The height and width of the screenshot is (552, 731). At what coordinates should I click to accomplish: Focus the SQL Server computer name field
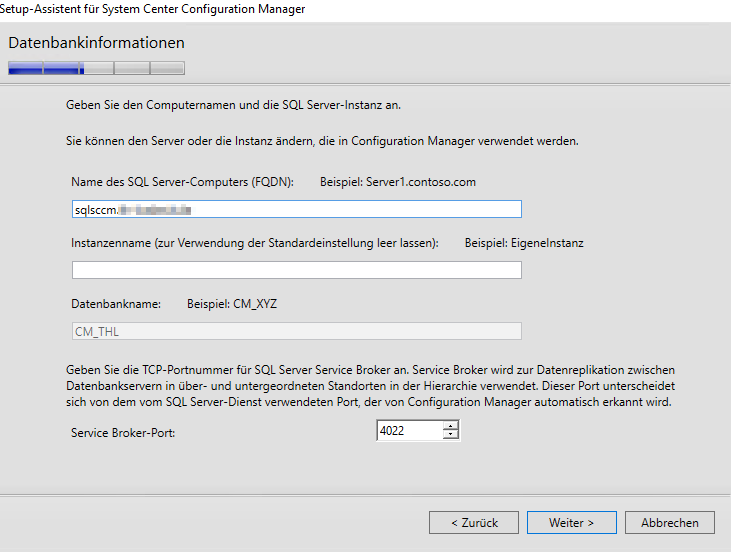[297, 209]
